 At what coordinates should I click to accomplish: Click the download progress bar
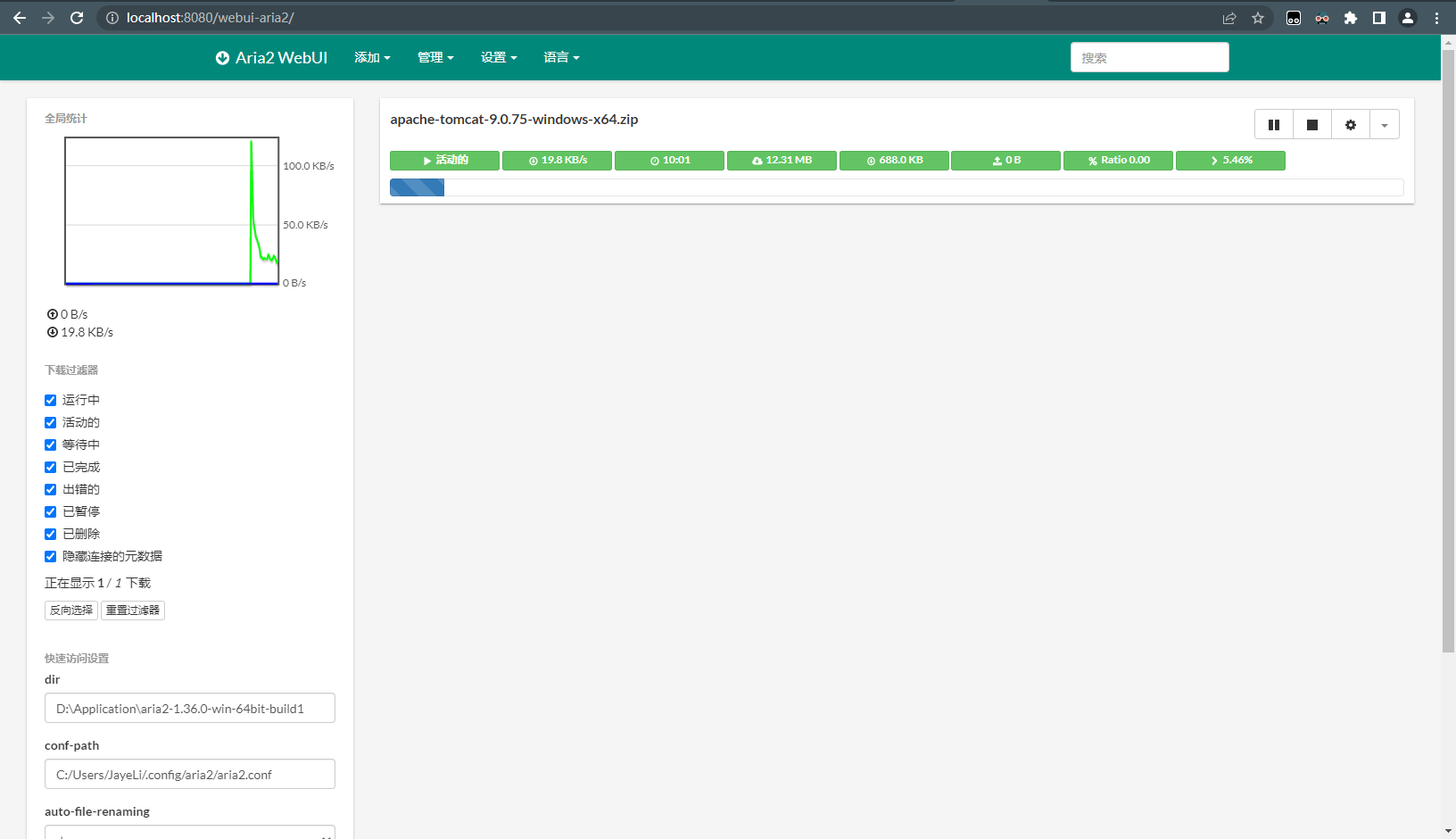[x=897, y=187]
